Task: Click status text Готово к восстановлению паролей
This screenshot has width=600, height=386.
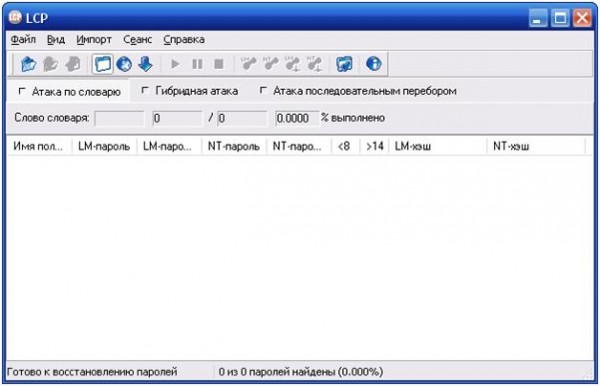Action: click(92, 371)
